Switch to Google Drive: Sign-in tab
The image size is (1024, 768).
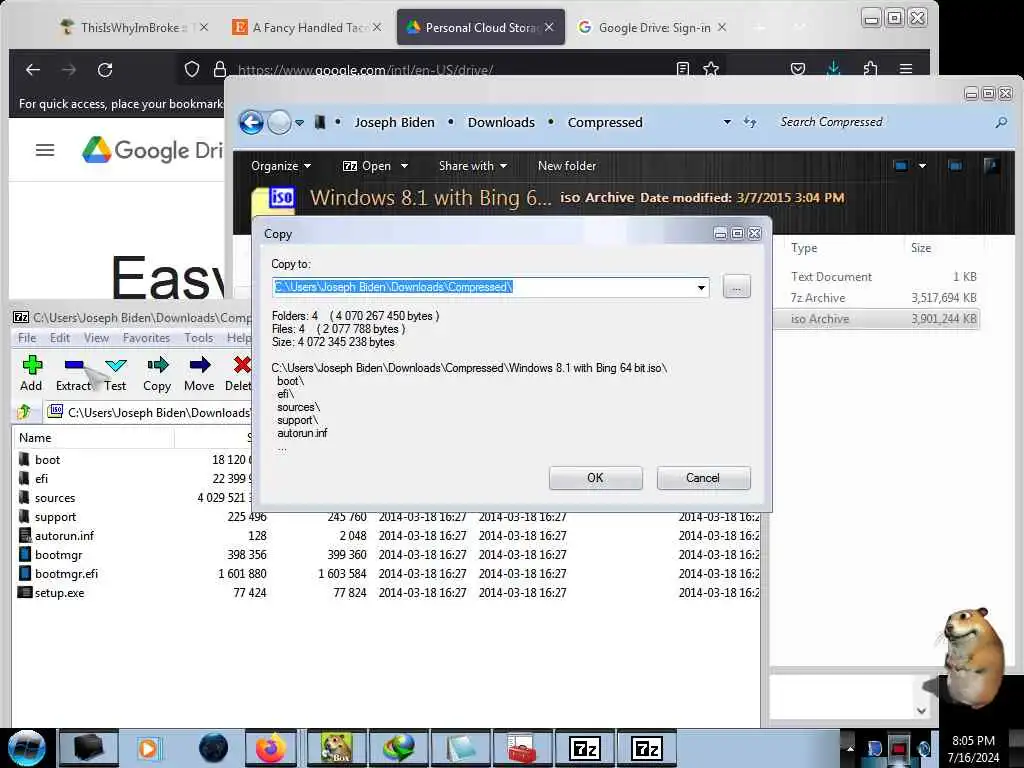click(653, 27)
